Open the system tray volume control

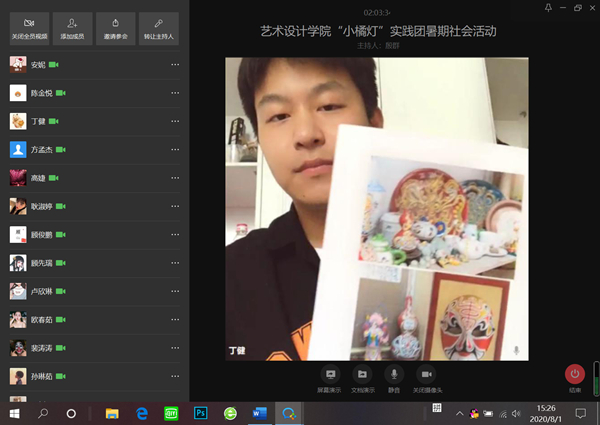pos(516,412)
